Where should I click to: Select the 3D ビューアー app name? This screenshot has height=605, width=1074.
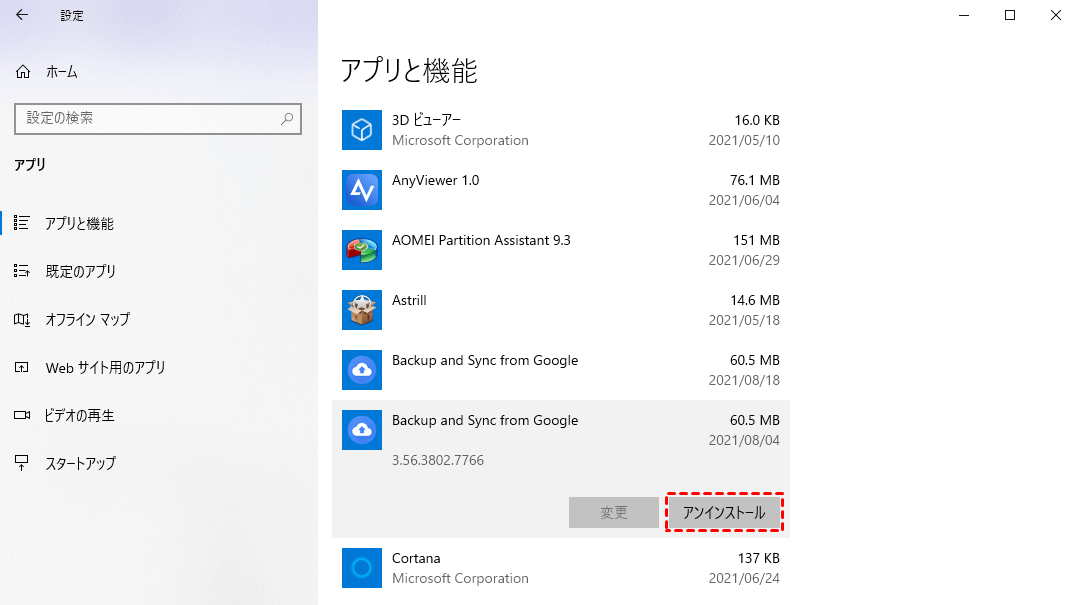426,120
